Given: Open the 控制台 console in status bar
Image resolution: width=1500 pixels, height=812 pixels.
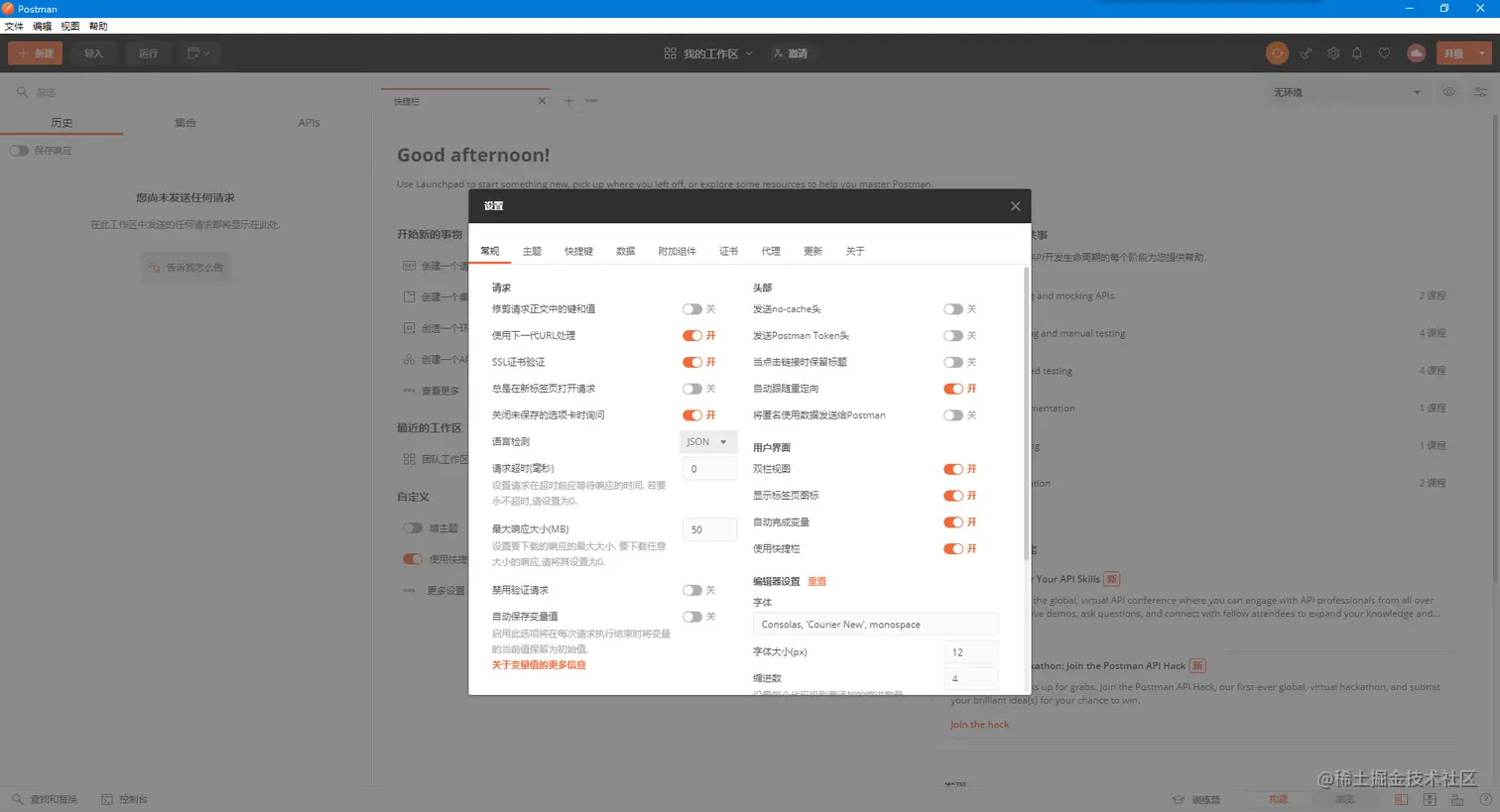Looking at the screenshot, I should pyautogui.click(x=124, y=799).
